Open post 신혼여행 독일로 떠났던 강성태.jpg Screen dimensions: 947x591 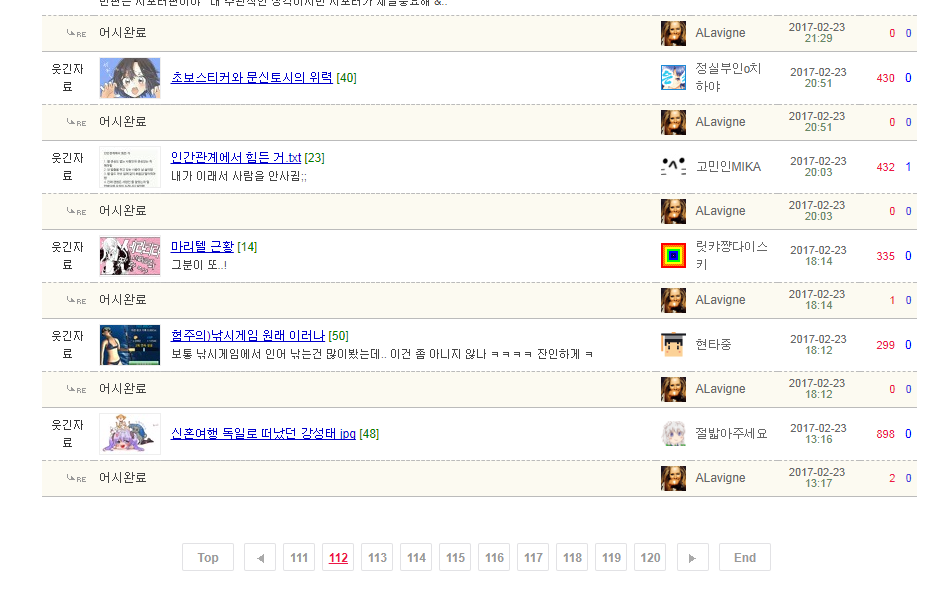pos(262,434)
